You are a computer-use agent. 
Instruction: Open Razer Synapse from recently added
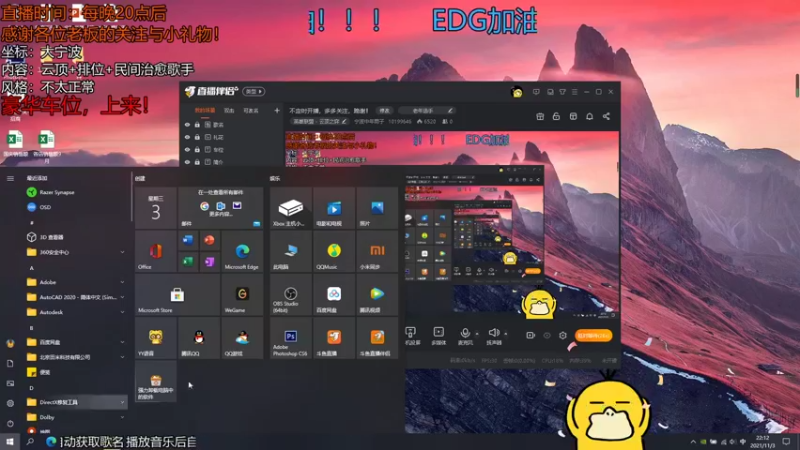[x=77, y=192]
